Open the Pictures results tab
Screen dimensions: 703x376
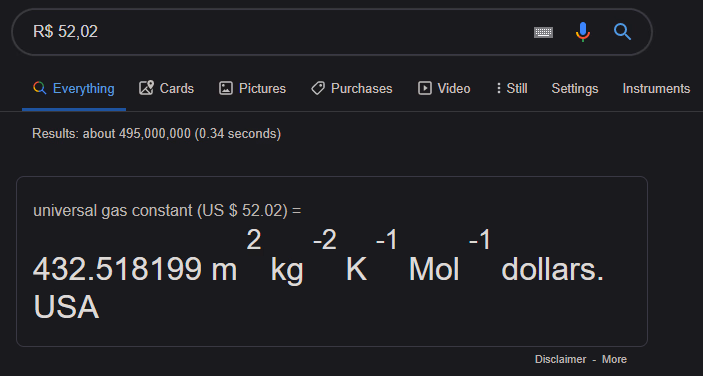[252, 88]
